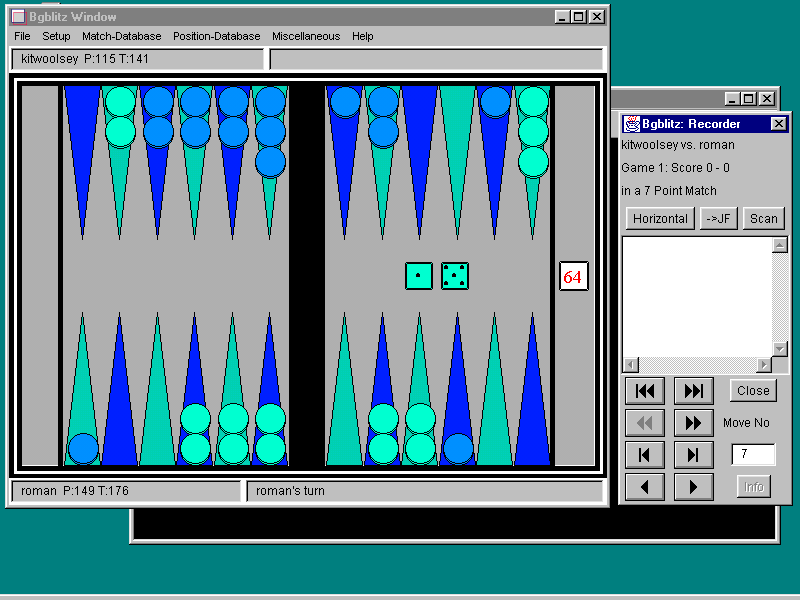The width and height of the screenshot is (800, 600).
Task: Click the doubling cube showing 64
Action: tap(573, 276)
